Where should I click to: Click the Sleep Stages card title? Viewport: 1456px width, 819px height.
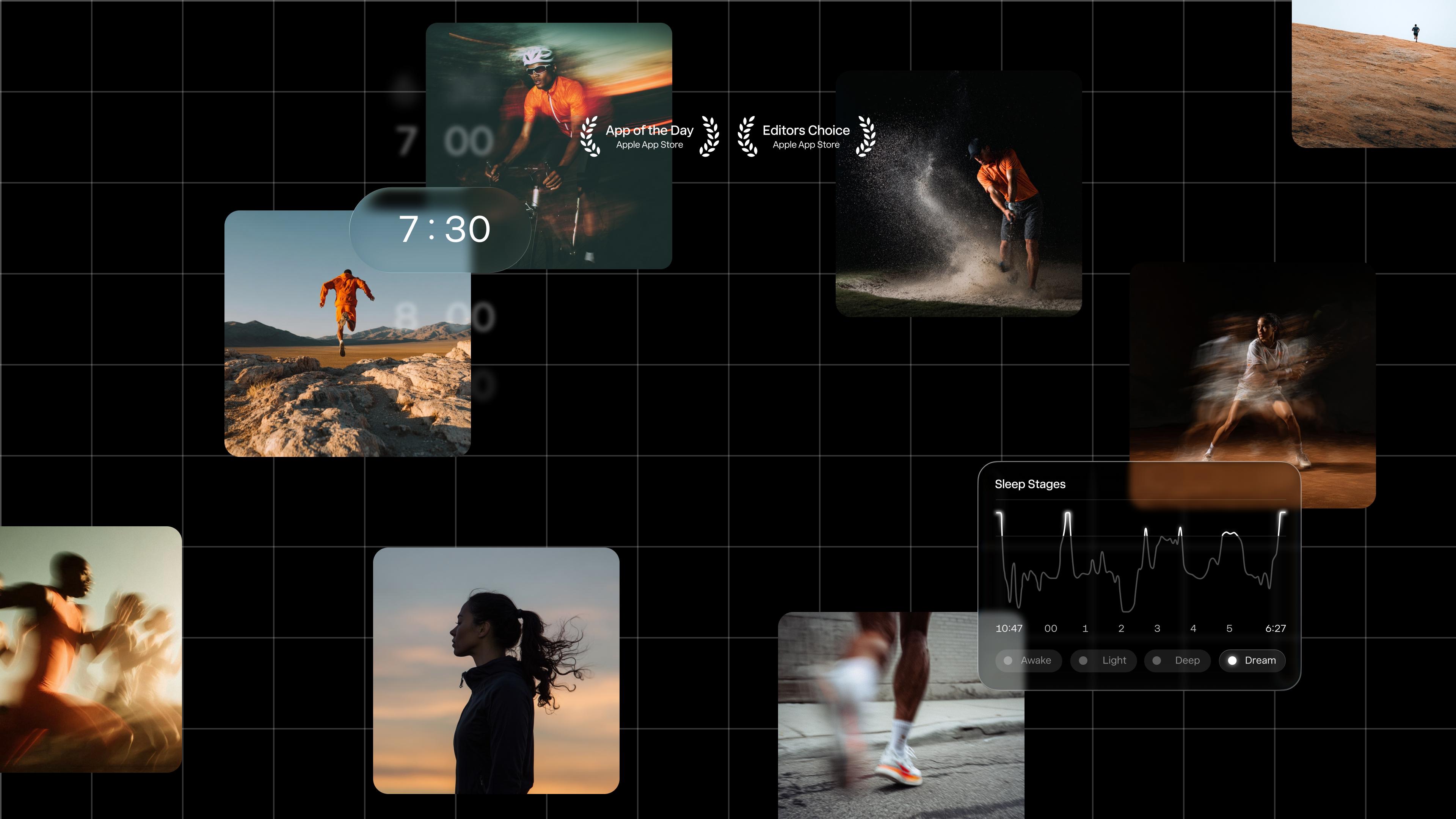(1030, 485)
